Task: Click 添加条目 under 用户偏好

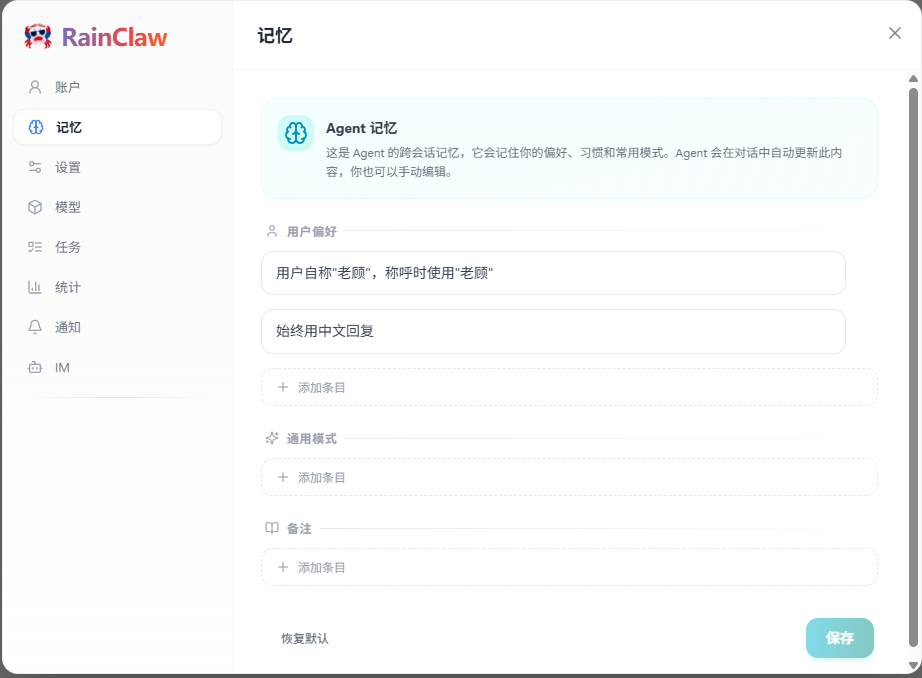Action: 569,387
